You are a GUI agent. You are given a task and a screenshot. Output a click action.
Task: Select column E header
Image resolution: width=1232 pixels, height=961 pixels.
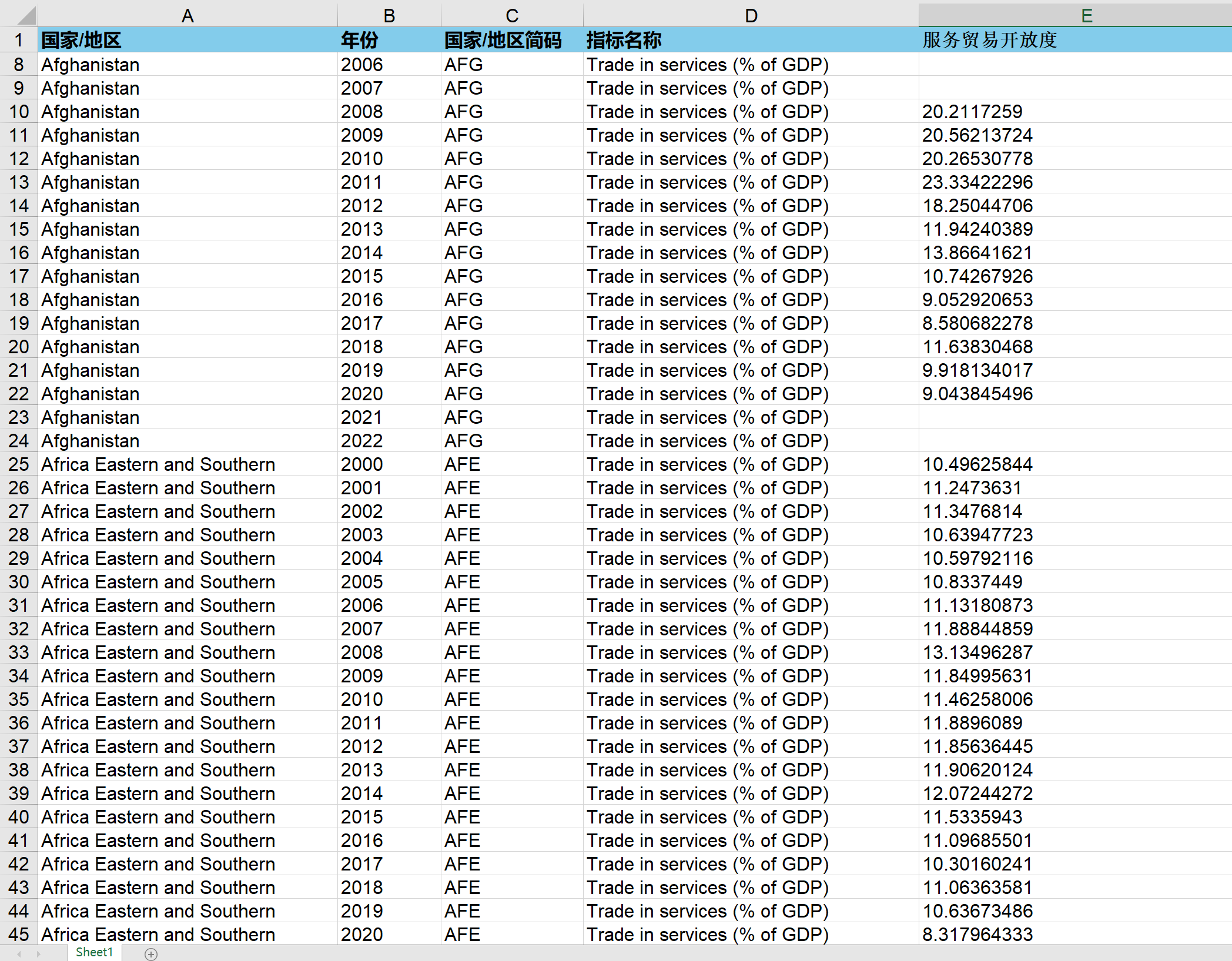1086,15
